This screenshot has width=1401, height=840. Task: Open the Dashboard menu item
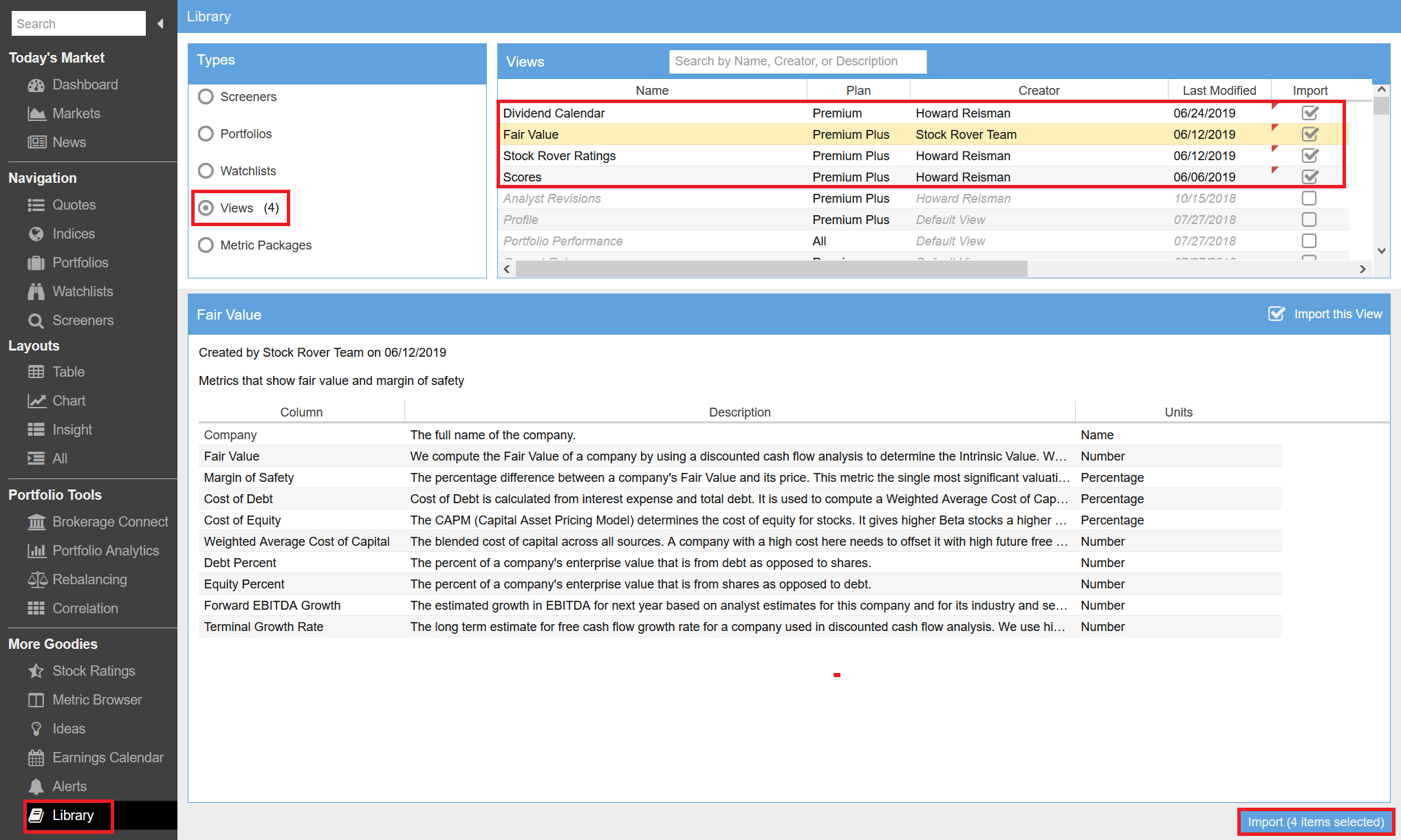pyautogui.click(x=85, y=85)
